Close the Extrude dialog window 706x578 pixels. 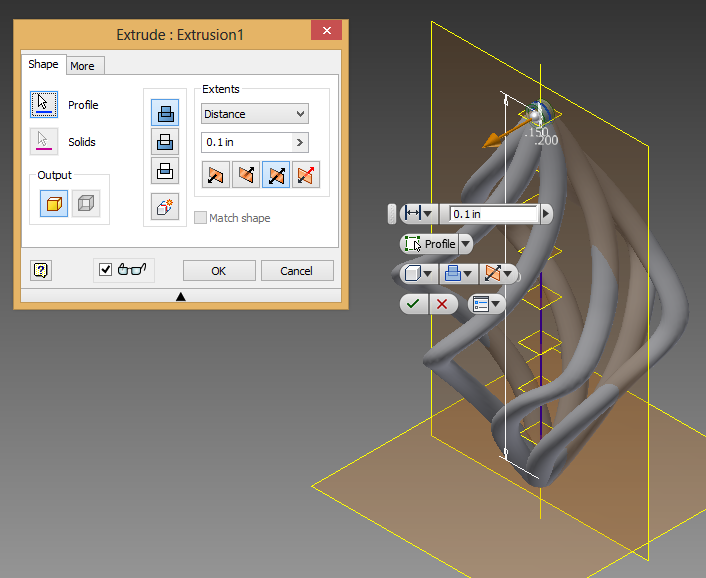pyautogui.click(x=326, y=31)
